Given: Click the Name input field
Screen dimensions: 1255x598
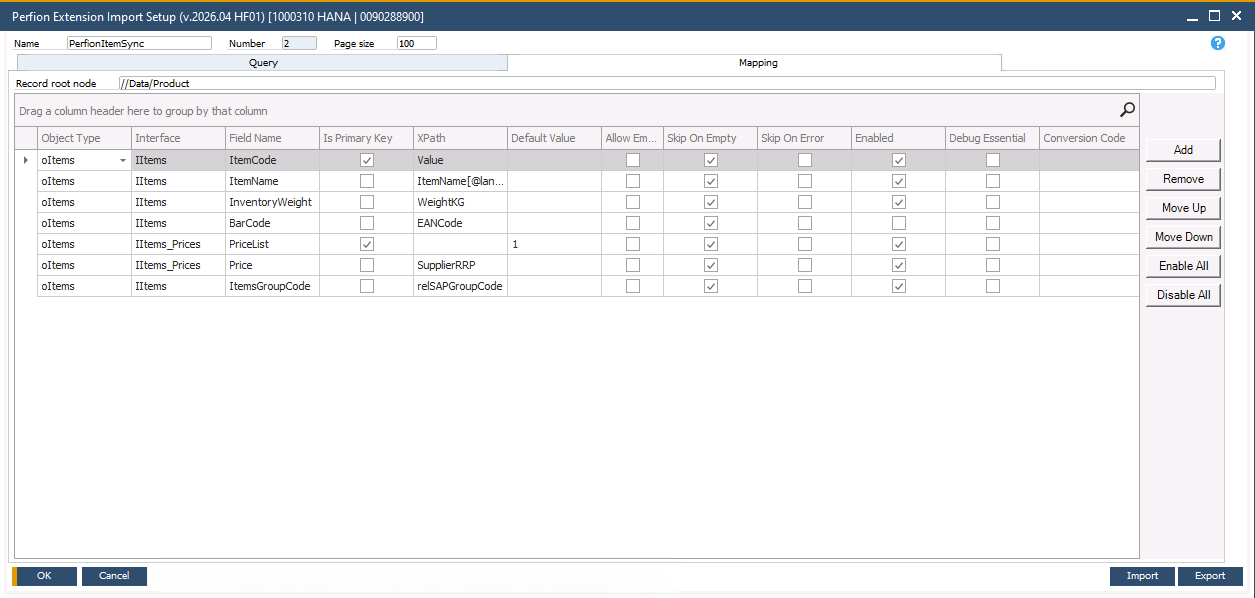Looking at the screenshot, I should click(139, 43).
